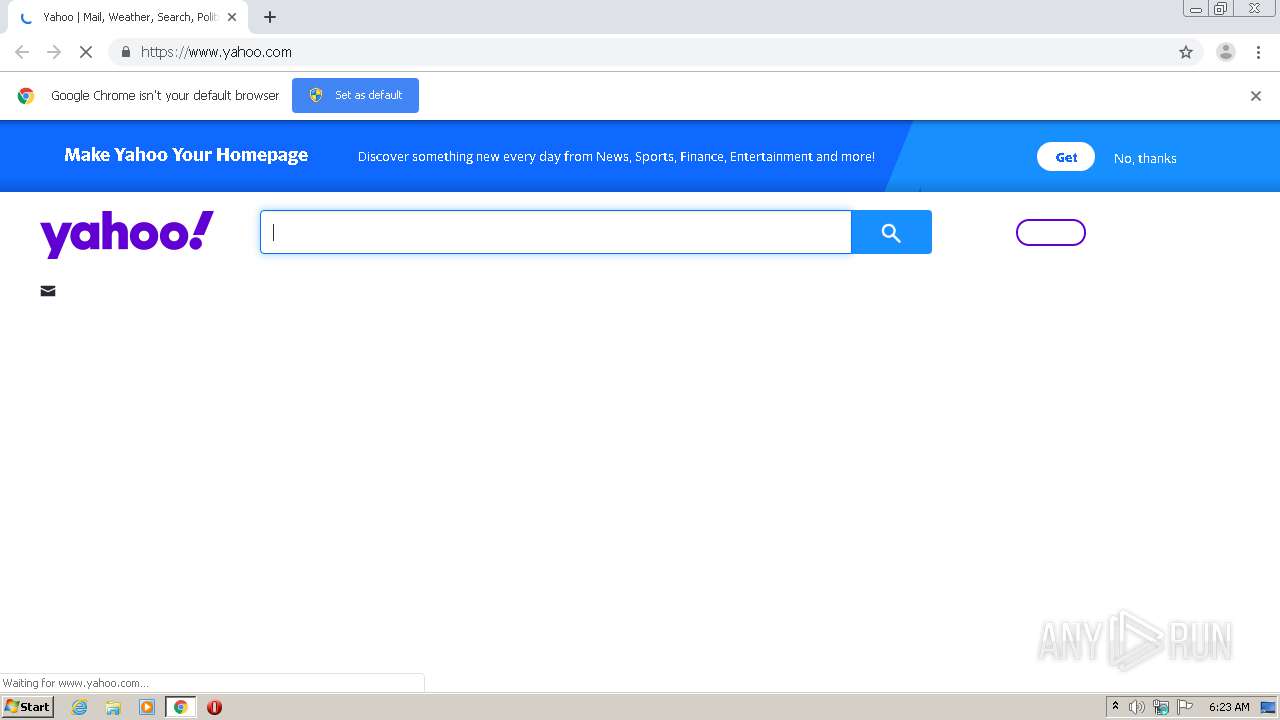Open Windows Explorer folder in taskbar

coord(113,707)
